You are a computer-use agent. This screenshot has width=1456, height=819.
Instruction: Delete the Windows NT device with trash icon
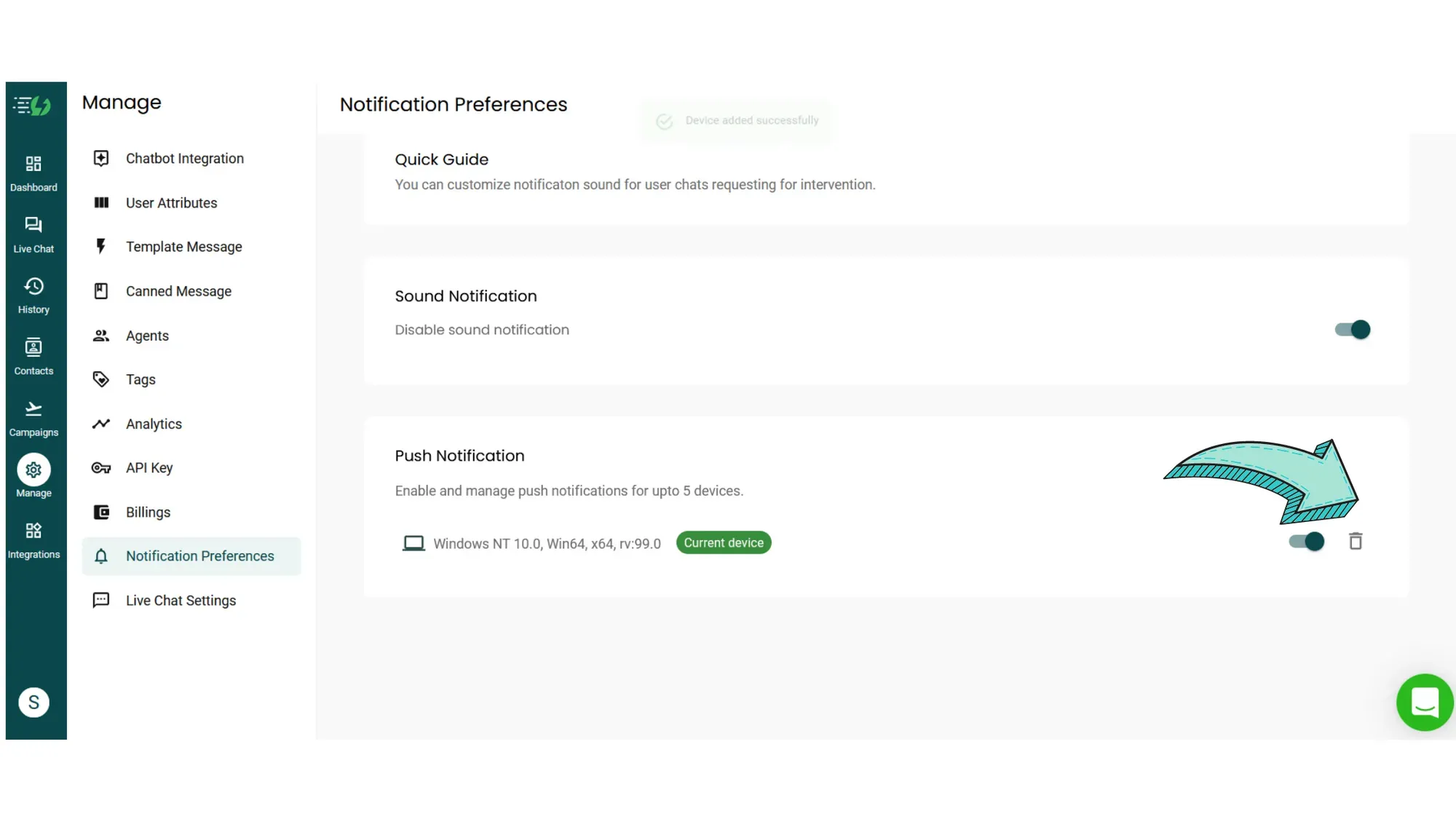(1356, 542)
